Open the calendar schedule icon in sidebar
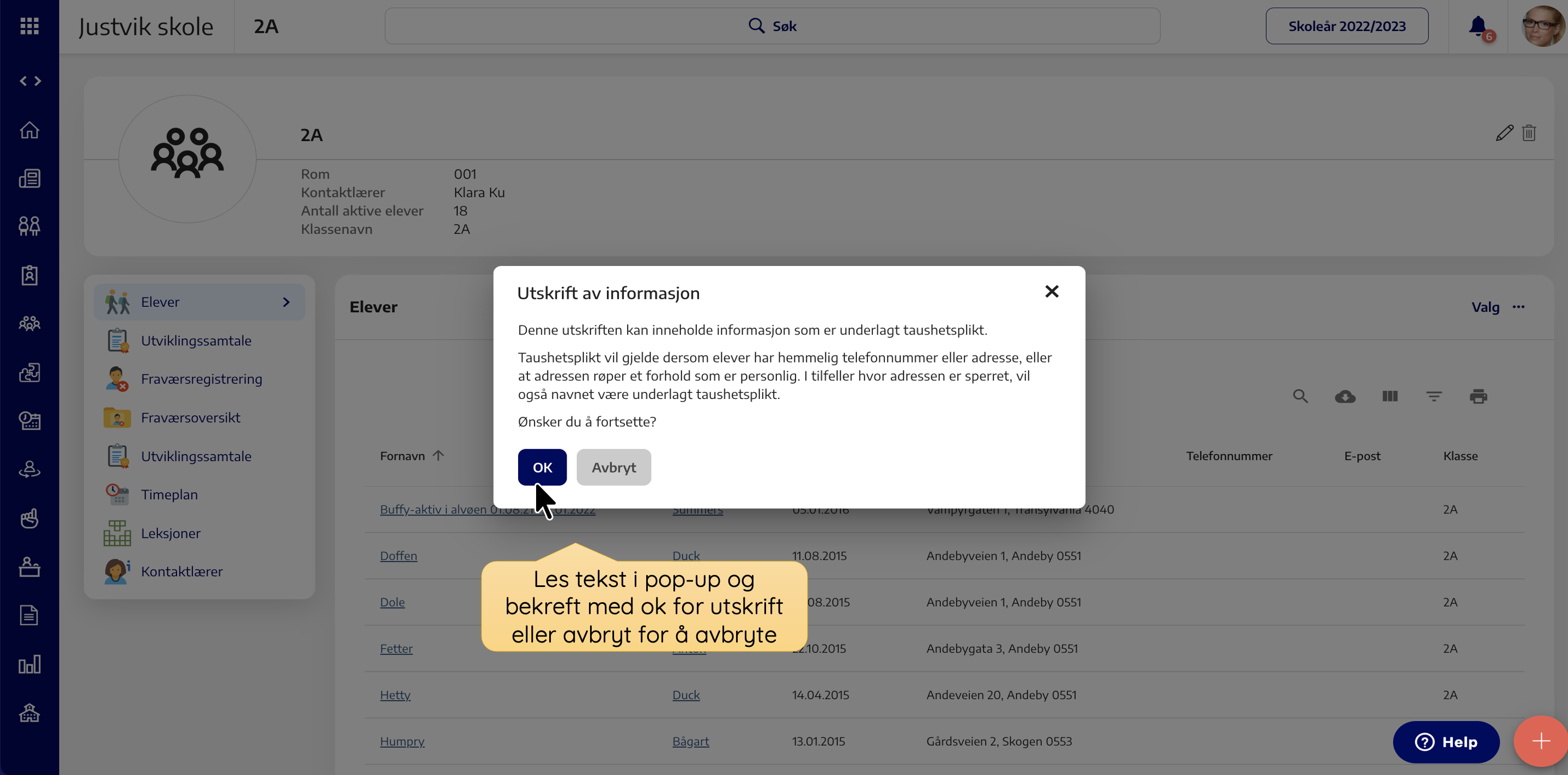The width and height of the screenshot is (1568, 775). pyautogui.click(x=29, y=420)
